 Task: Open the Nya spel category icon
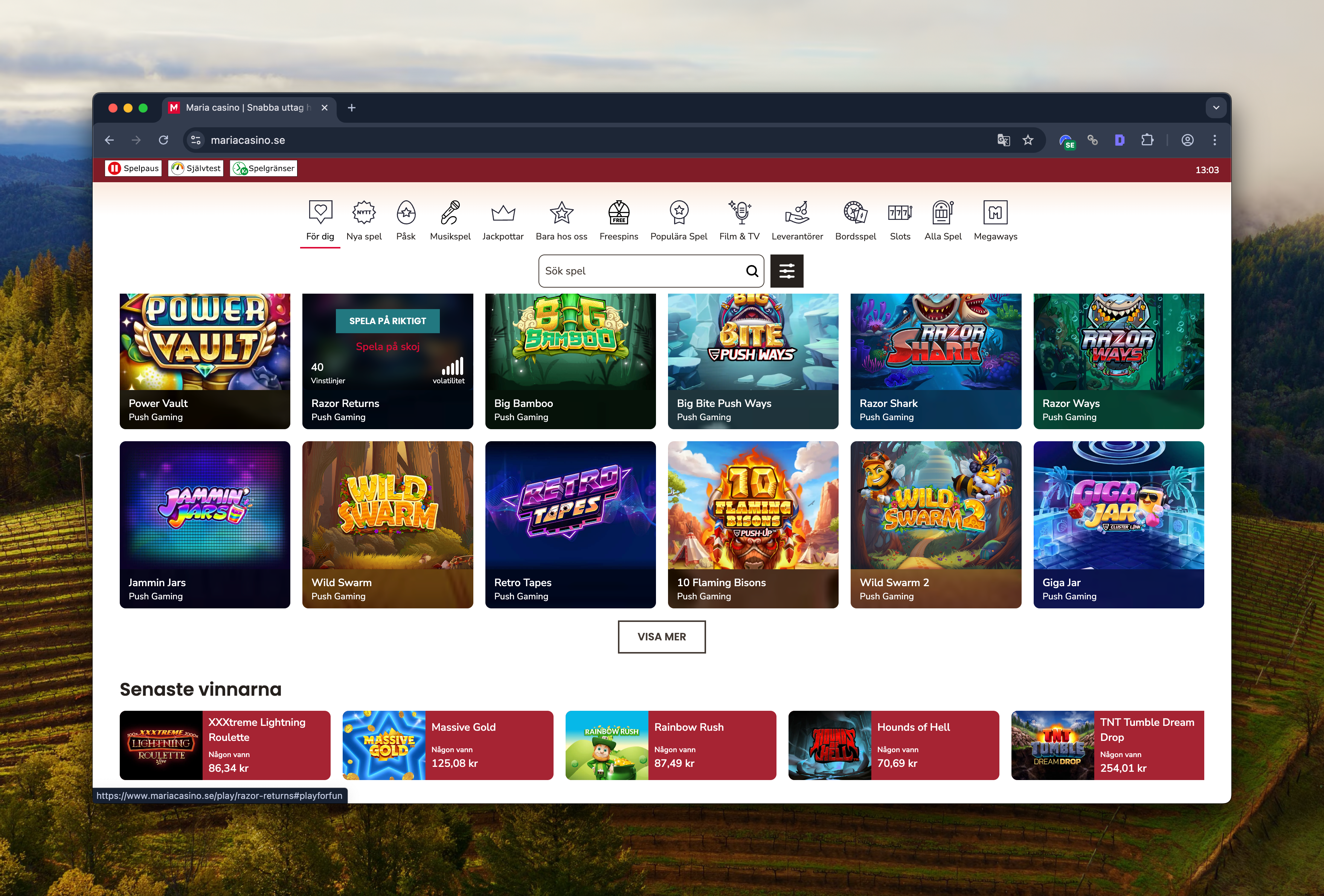coord(364,212)
